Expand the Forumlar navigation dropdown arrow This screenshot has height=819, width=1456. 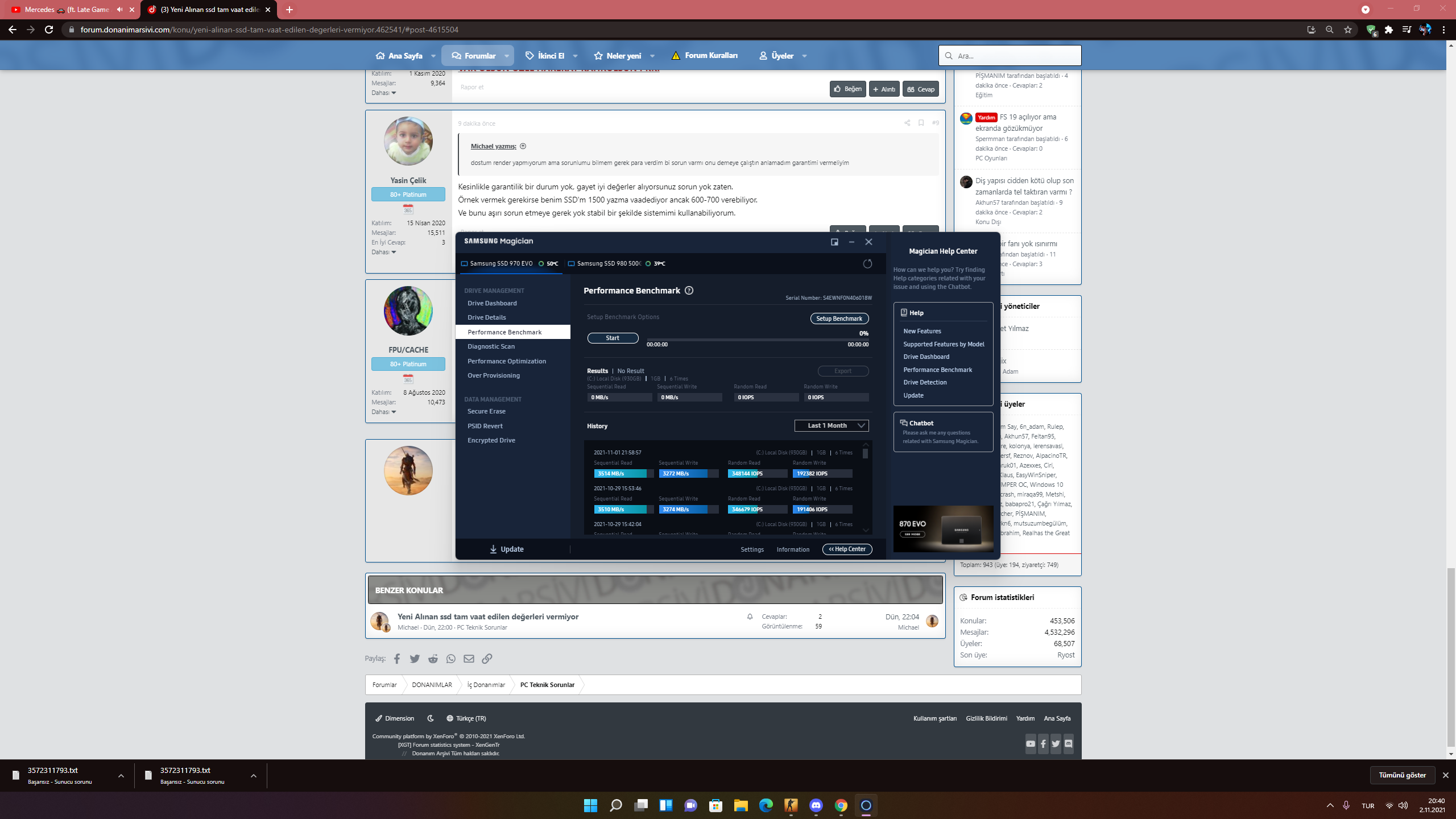point(506,56)
